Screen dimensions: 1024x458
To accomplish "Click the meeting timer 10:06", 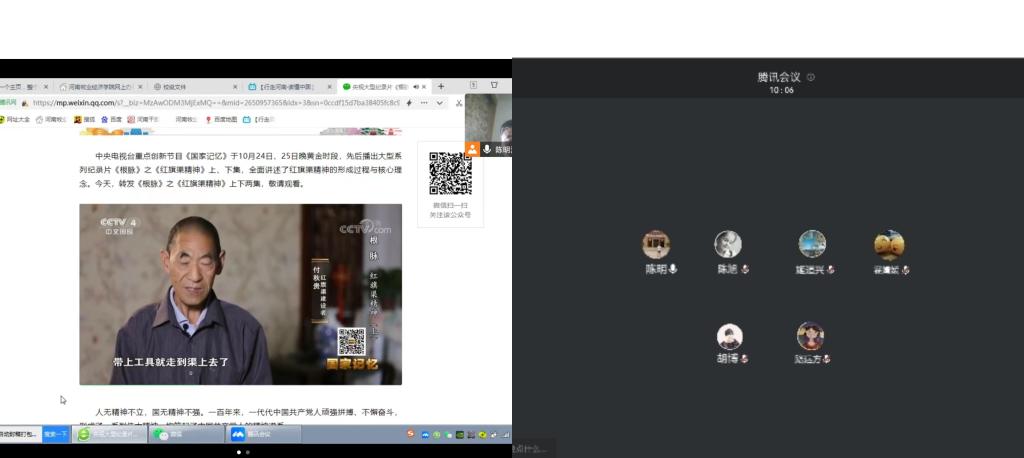I will click(781, 91).
